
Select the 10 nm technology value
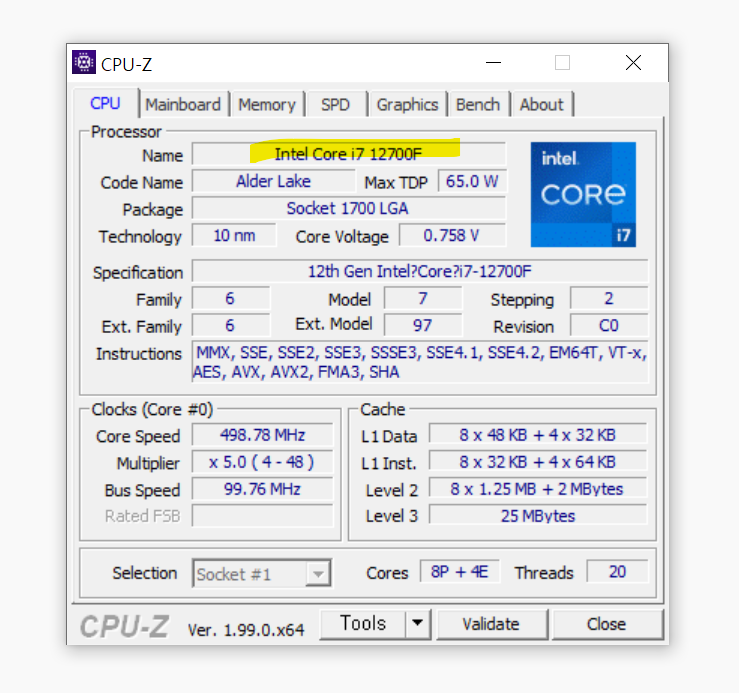click(x=234, y=235)
